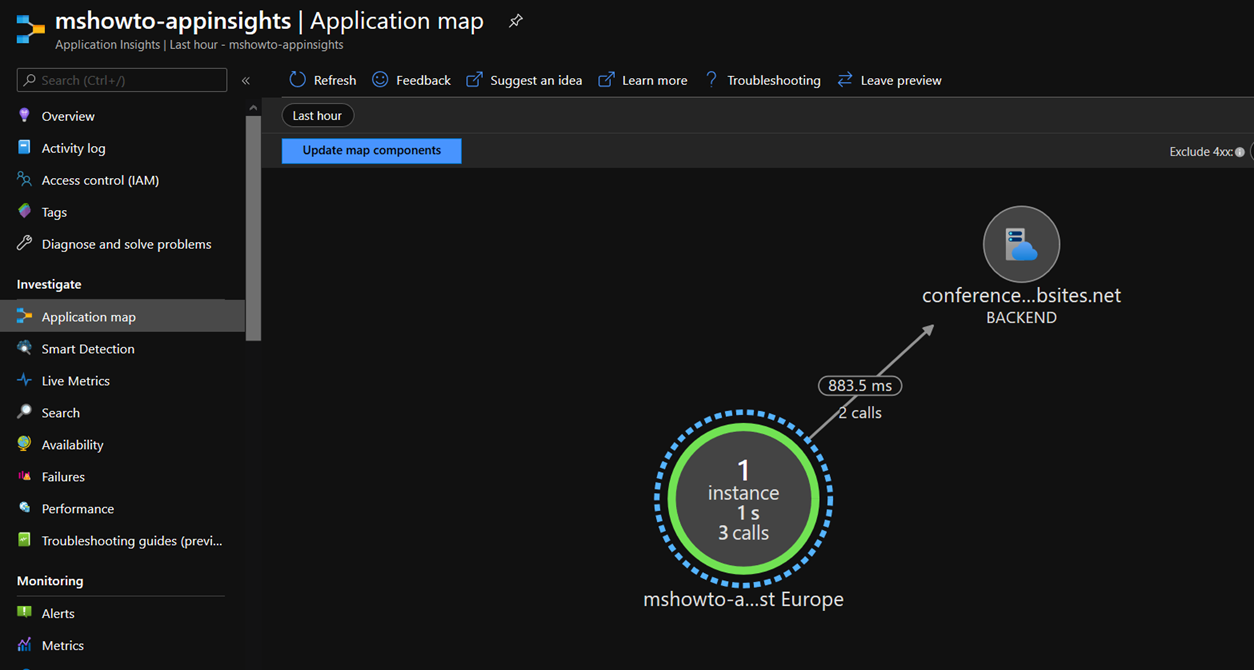Viewport: 1254px width, 670px height.
Task: Open Troubleshooting guides (preview)
Action: pos(132,540)
